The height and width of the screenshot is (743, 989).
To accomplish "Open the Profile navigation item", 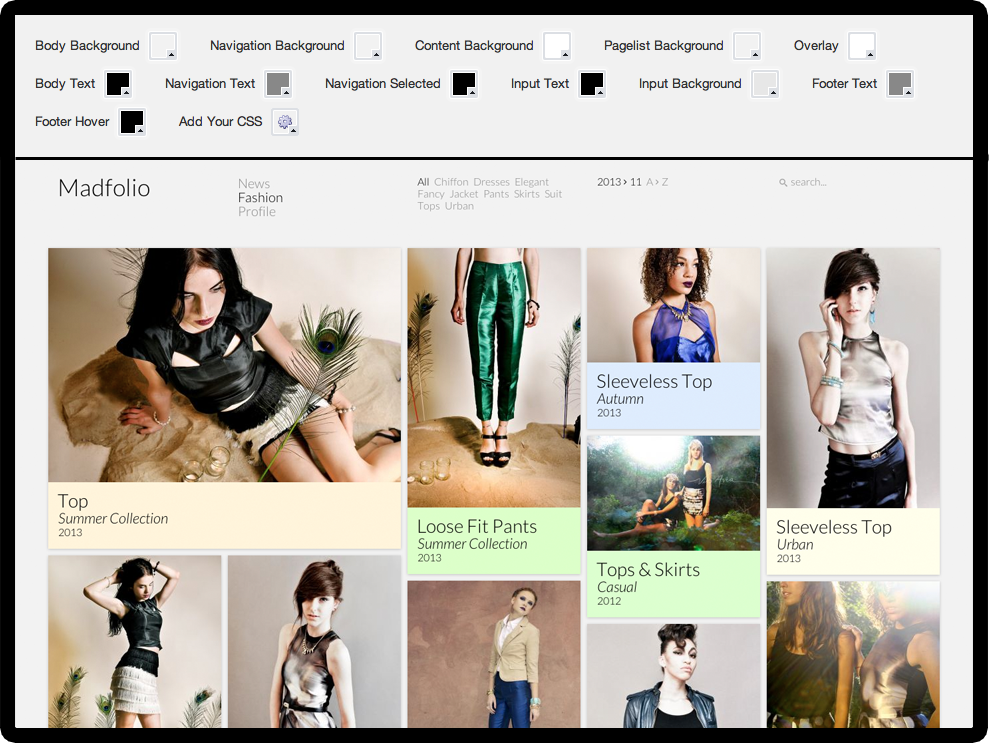I will coord(257,212).
